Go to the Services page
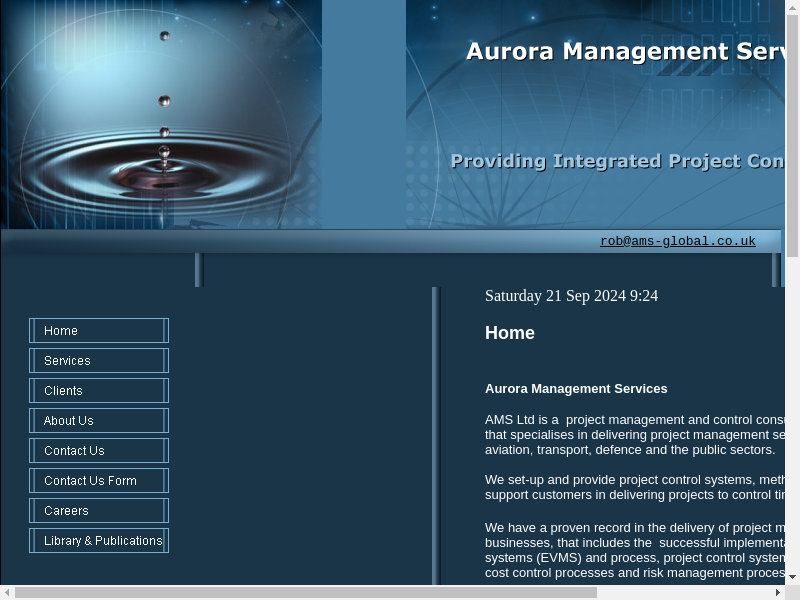 point(99,361)
